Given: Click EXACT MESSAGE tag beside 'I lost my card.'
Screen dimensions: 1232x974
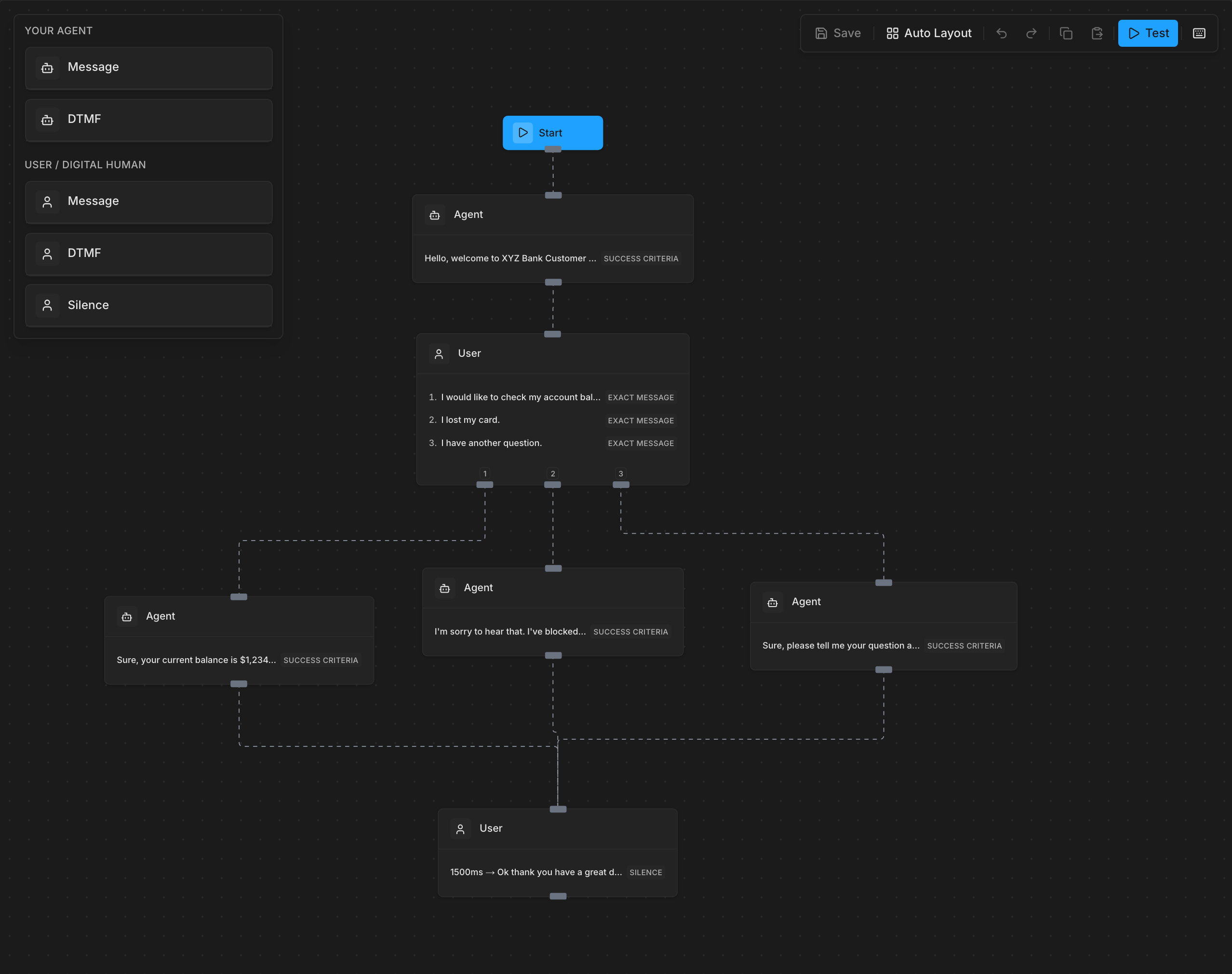Looking at the screenshot, I should (x=641, y=420).
